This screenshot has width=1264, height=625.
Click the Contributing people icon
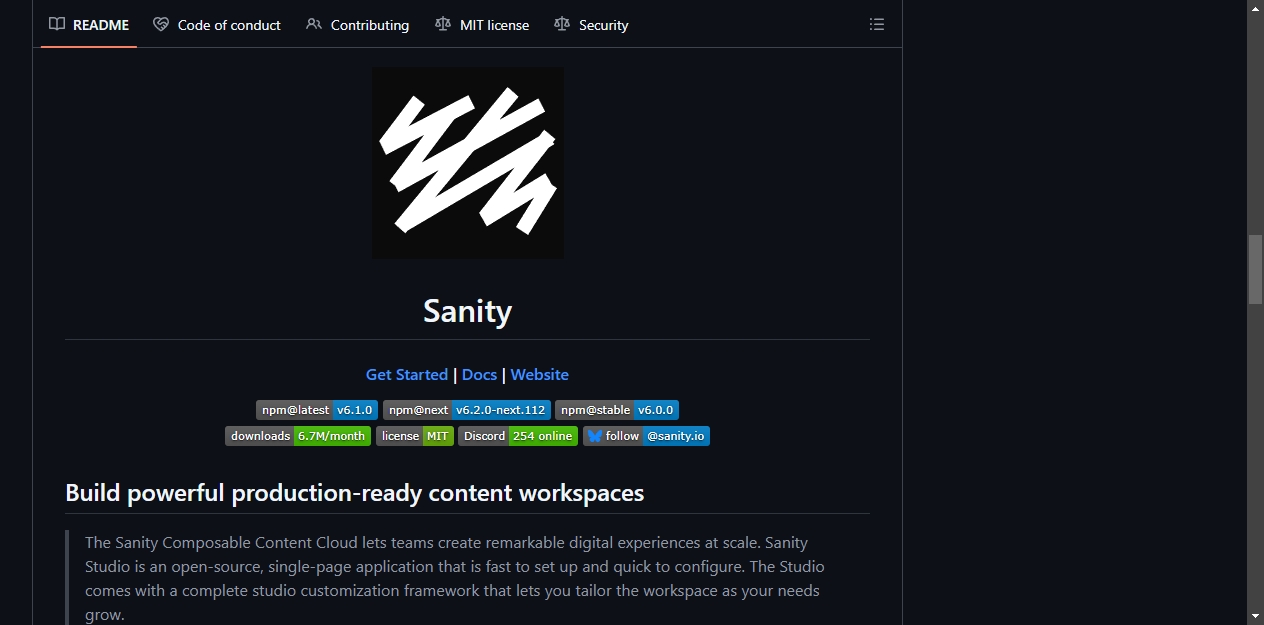(x=314, y=25)
